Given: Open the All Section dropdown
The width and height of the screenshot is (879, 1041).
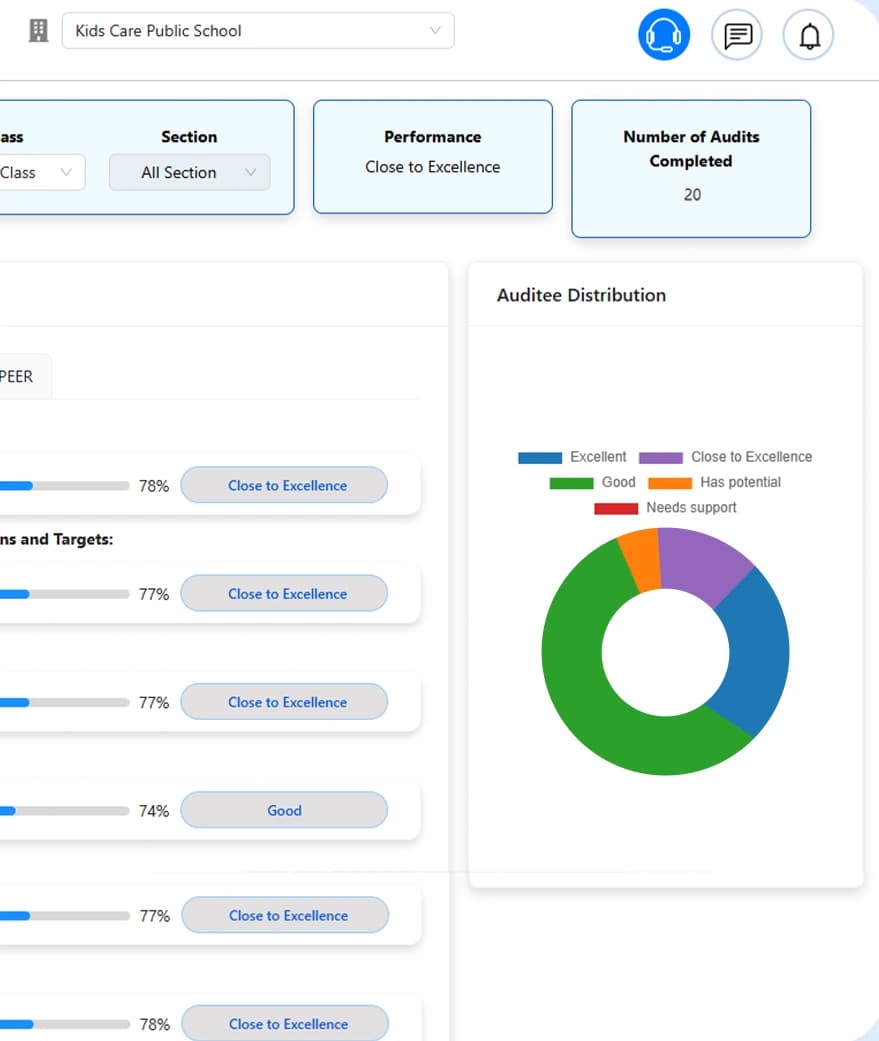Looking at the screenshot, I should point(189,173).
